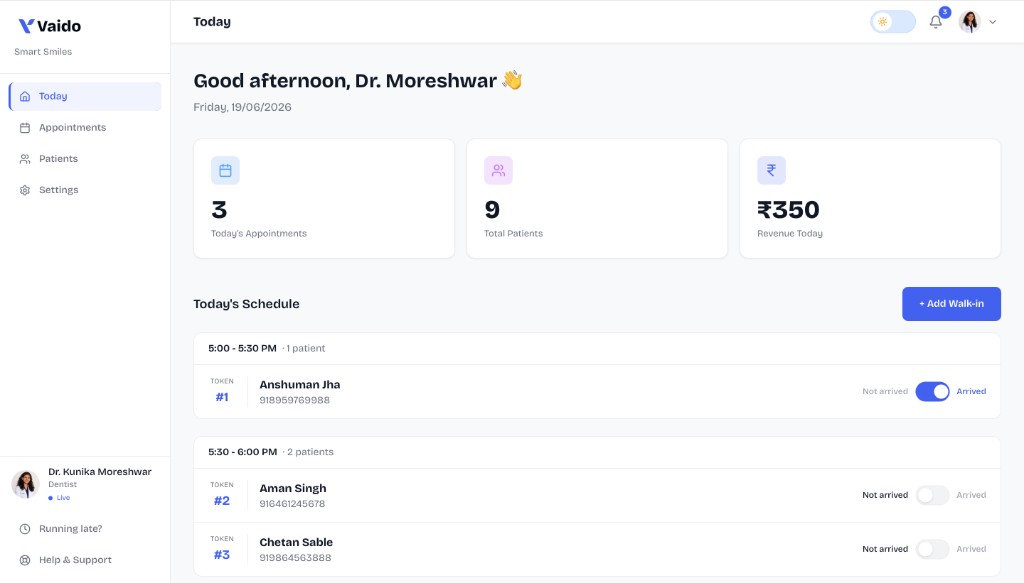Click the people icon on Total Patients card
This screenshot has width=1024, height=583.
click(498, 170)
